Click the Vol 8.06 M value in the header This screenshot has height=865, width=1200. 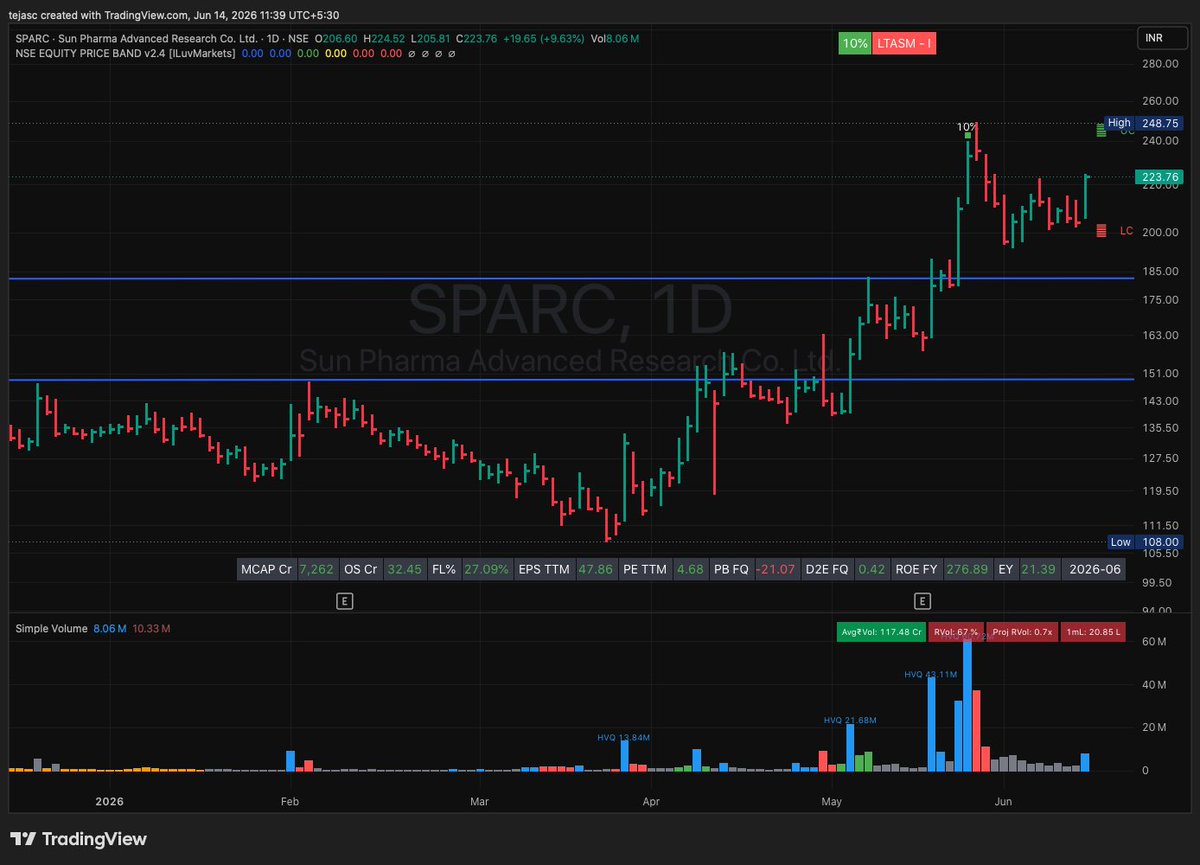point(614,38)
